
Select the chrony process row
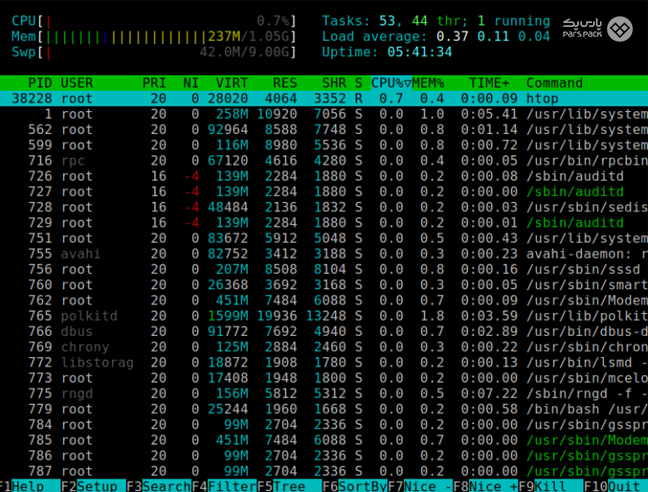point(324,347)
